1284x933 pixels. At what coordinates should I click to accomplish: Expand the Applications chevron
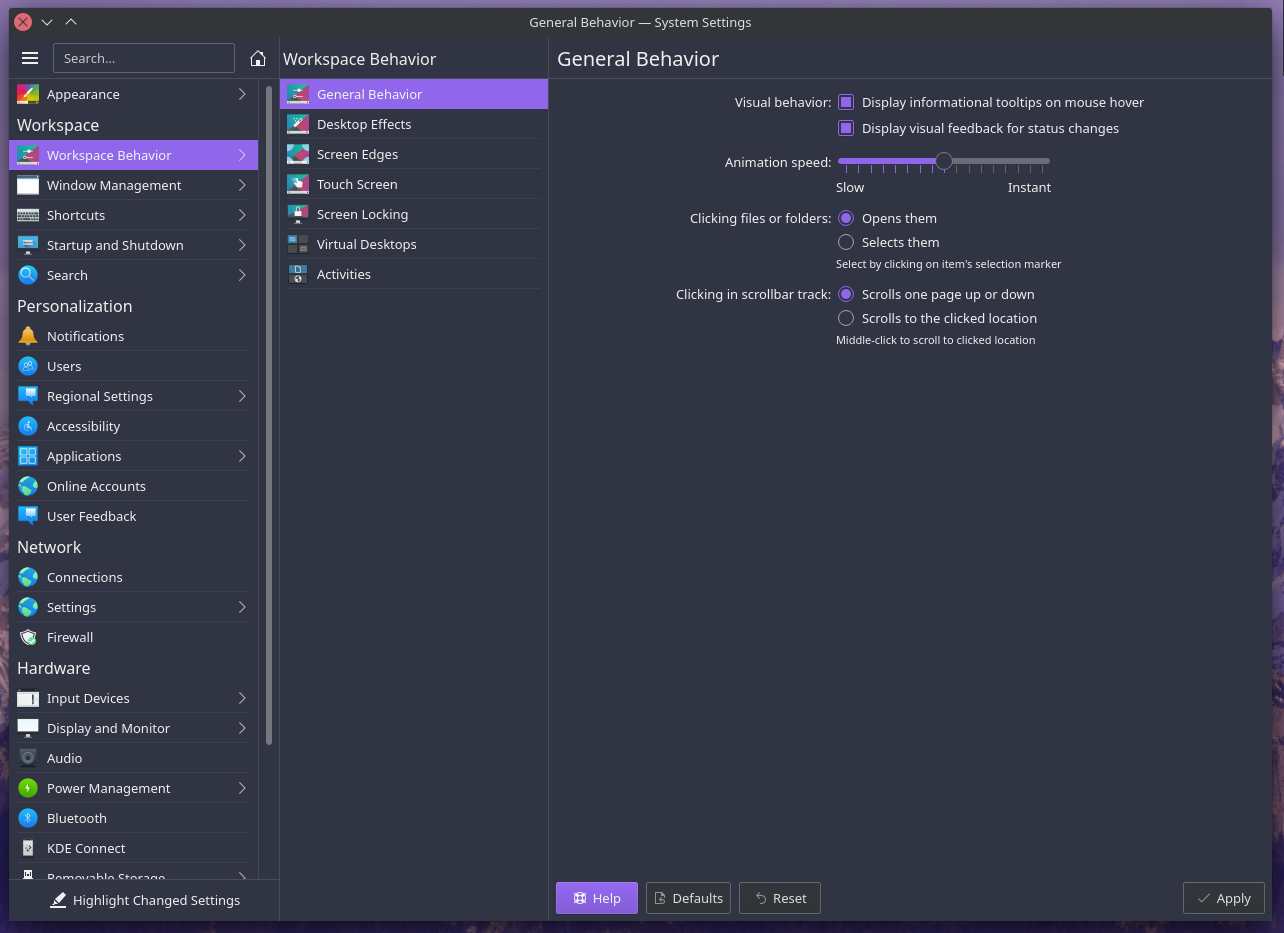[x=242, y=456]
